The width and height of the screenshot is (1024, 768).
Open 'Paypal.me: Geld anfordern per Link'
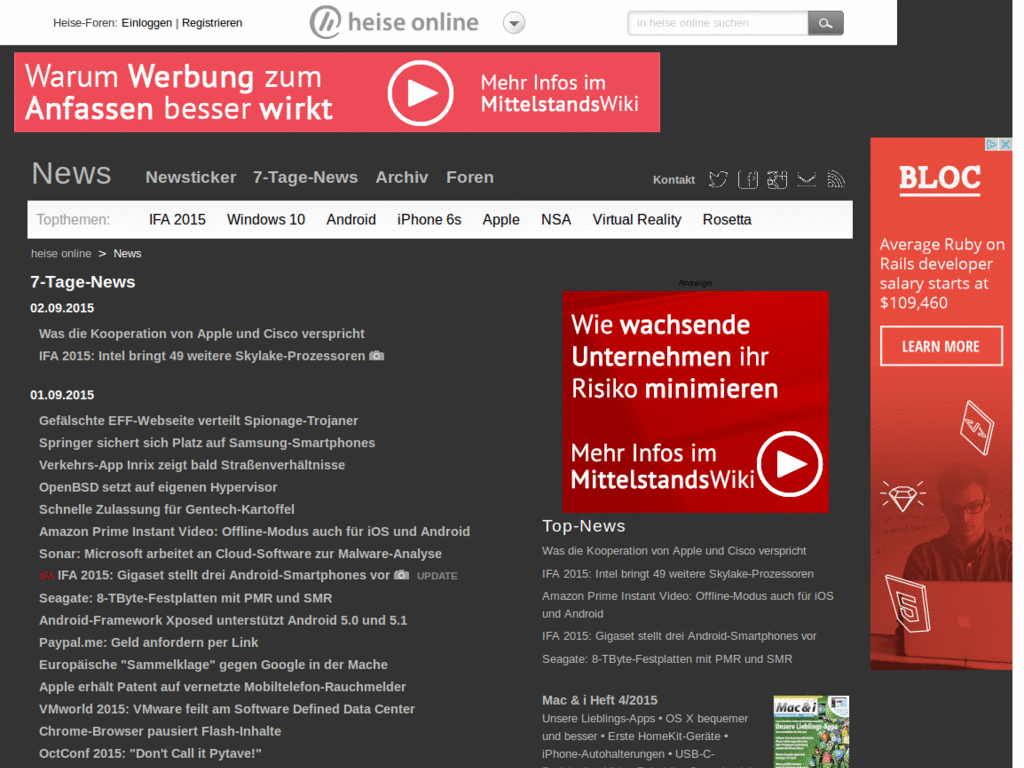[148, 643]
